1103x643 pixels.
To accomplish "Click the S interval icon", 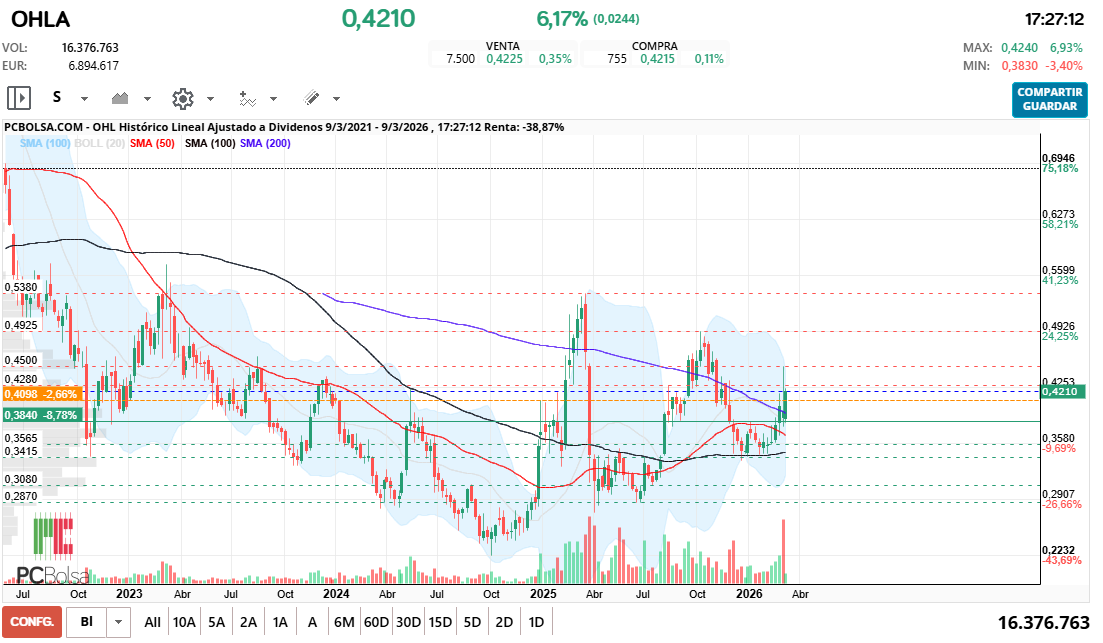I will click(57, 98).
